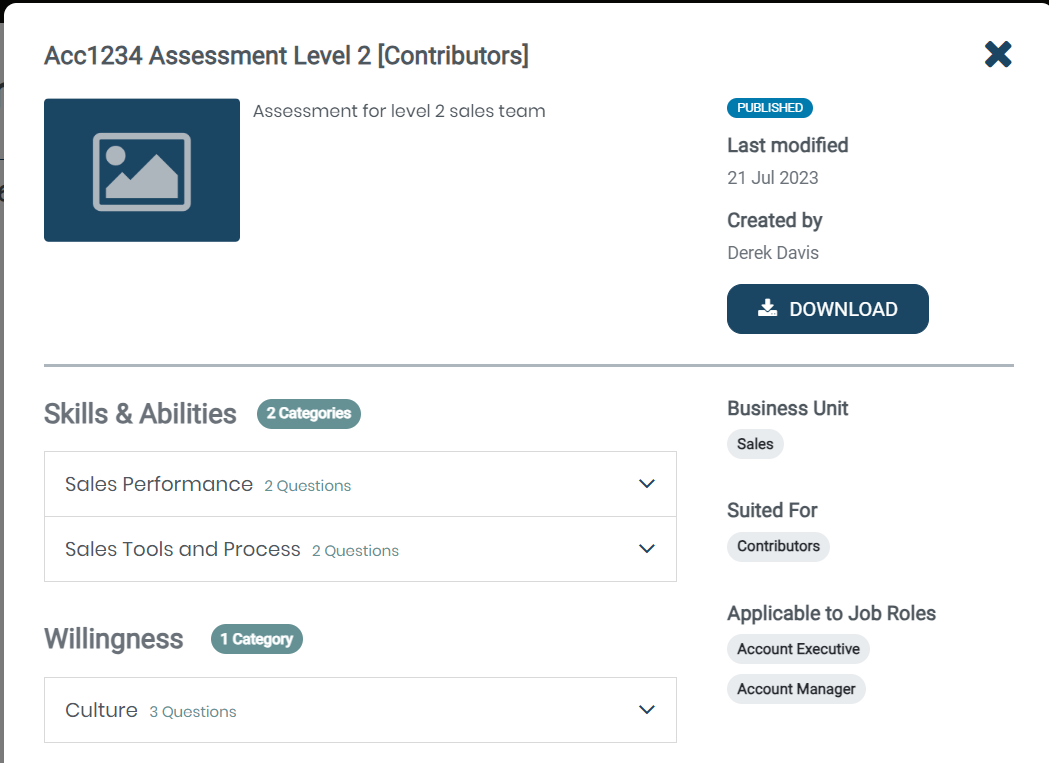The width and height of the screenshot is (1049, 763).
Task: Click the Applicable to Job Roles heading
Action: 832,613
